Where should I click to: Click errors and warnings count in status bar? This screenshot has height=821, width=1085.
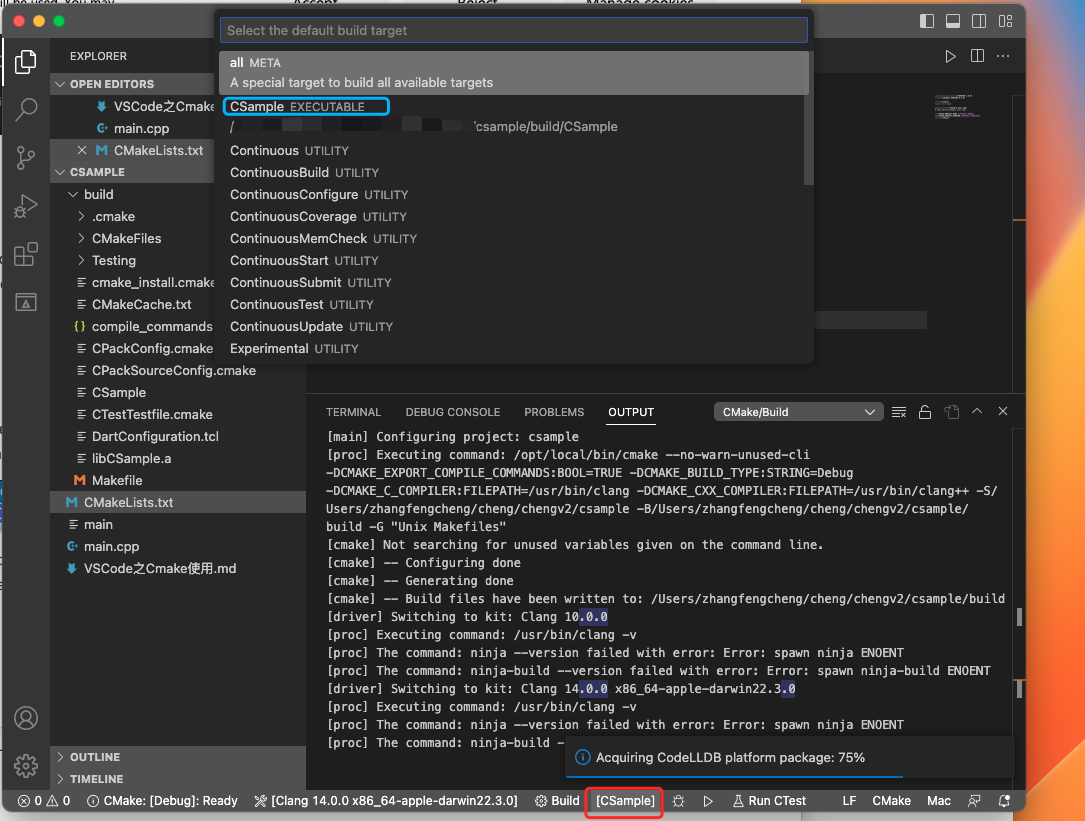click(44, 801)
